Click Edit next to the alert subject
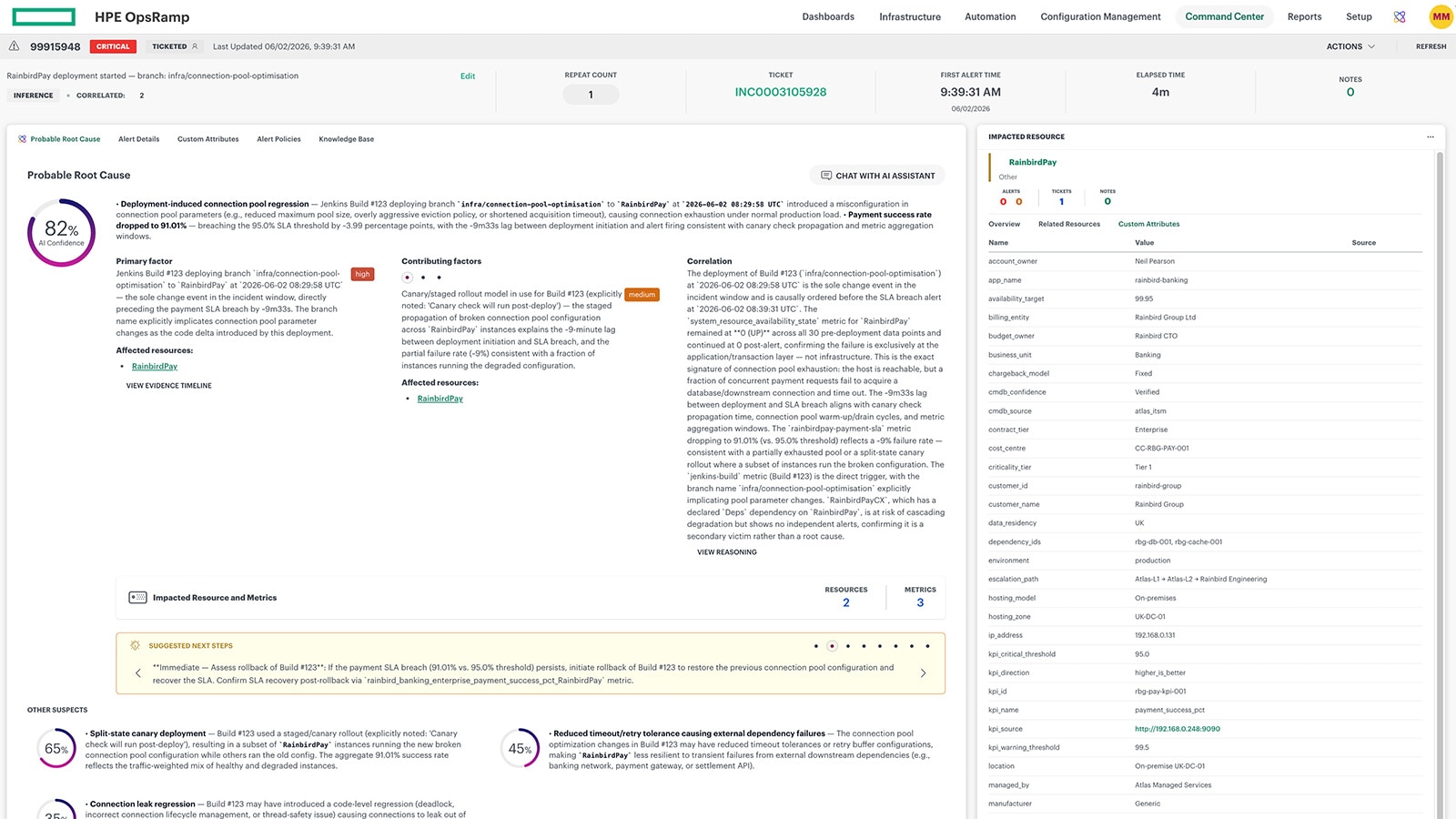Screen dimensions: 1456x819 (468, 76)
